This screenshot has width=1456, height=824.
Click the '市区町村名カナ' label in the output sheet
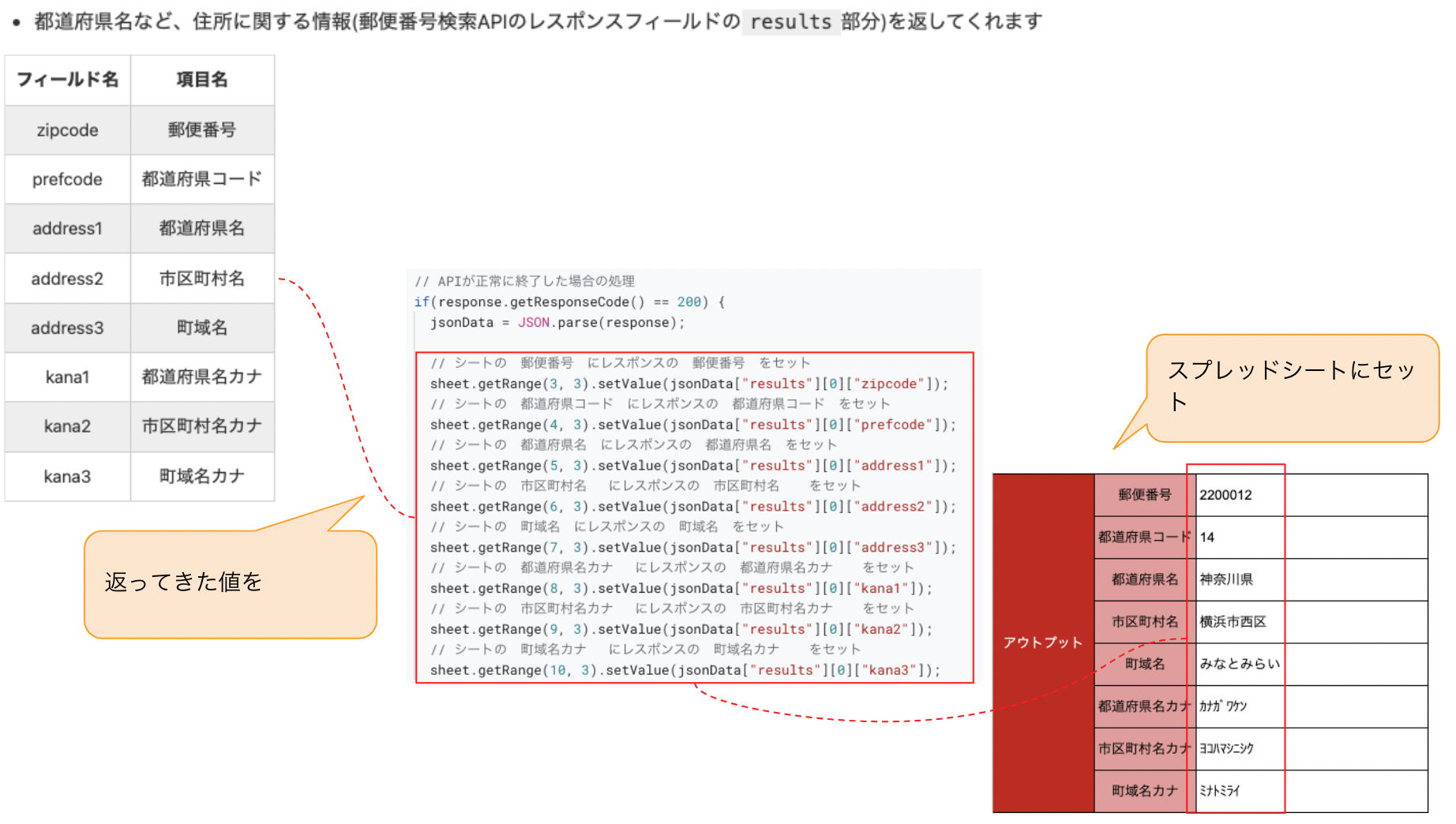[1145, 749]
